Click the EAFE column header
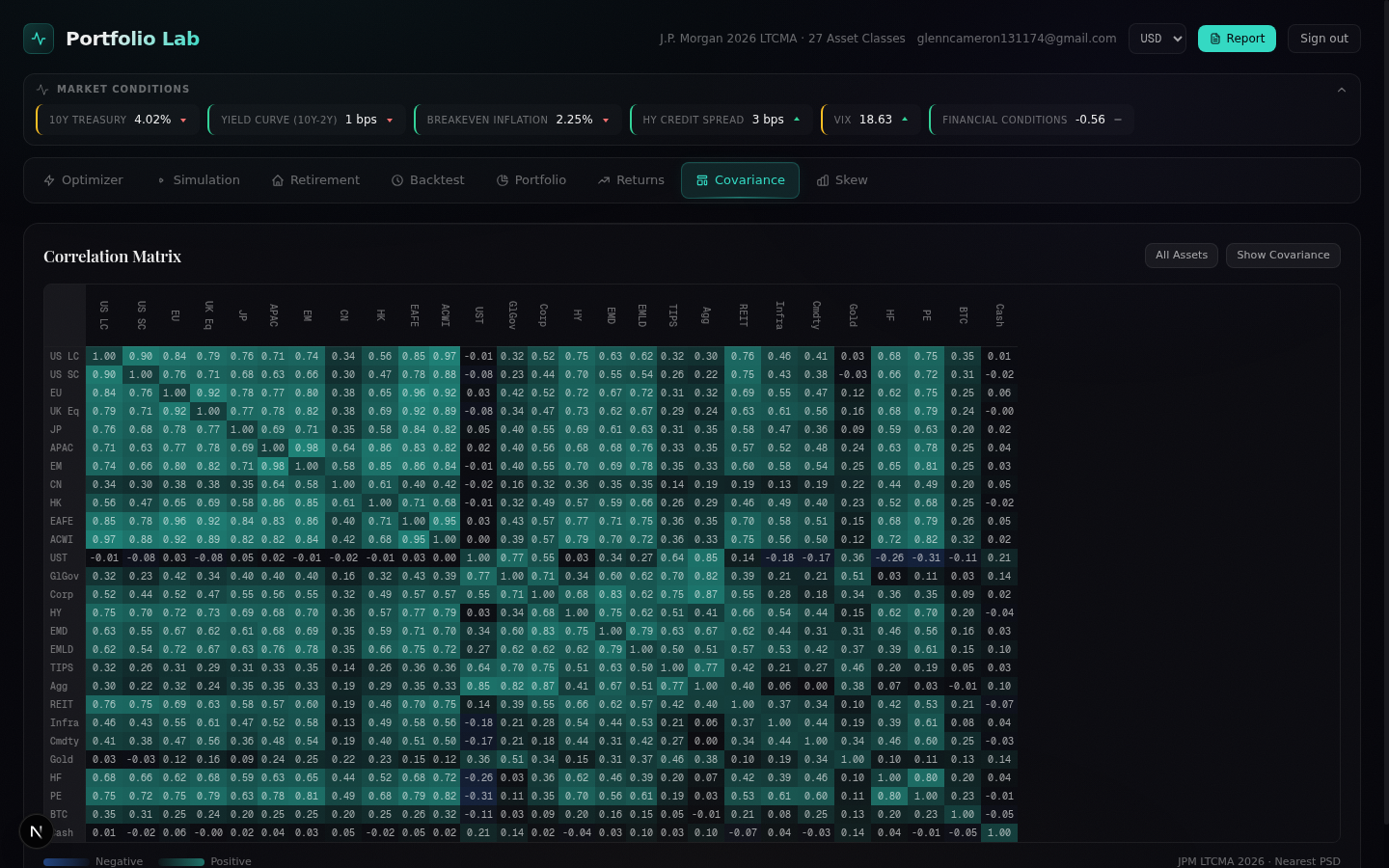The height and width of the screenshot is (868, 1389). click(414, 314)
